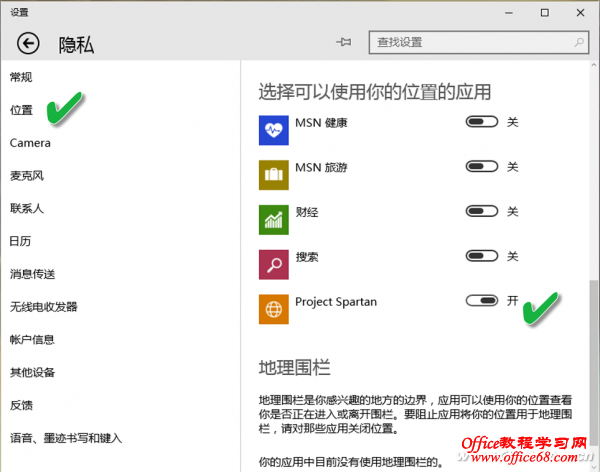Open 语音、墨迹书写和键入 settings
This screenshot has height=472, width=600.
(66, 438)
